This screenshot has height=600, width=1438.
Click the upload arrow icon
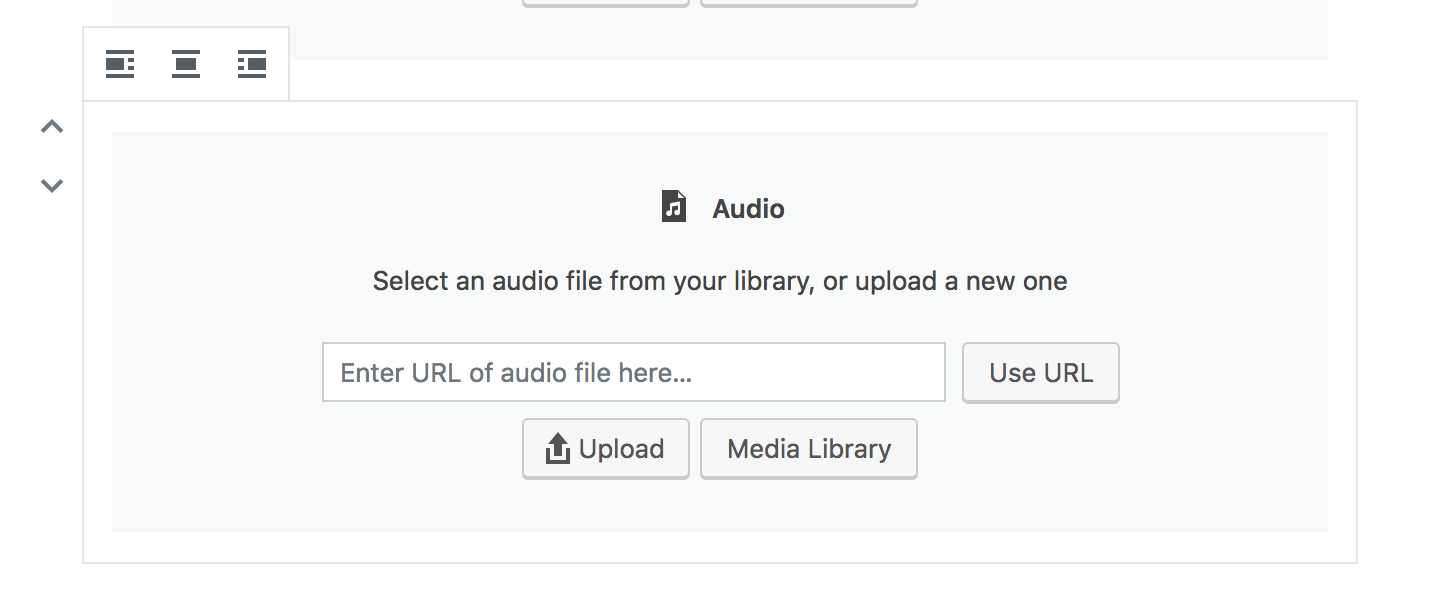click(557, 449)
